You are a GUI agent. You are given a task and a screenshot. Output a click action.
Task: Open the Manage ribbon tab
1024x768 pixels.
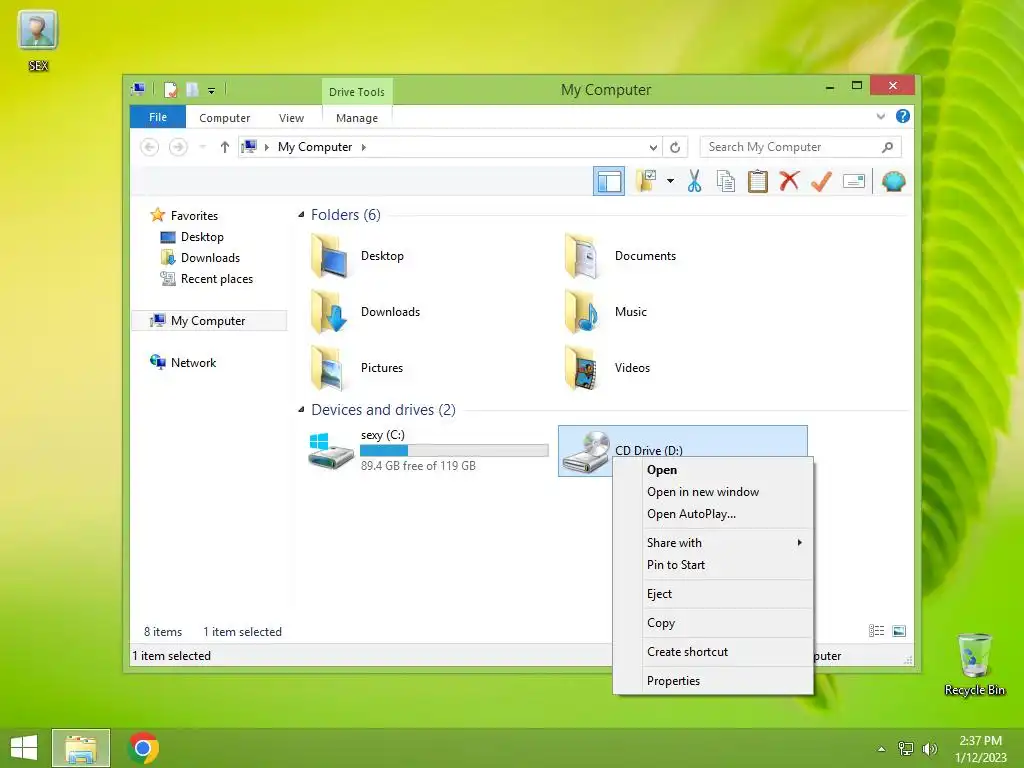pyautogui.click(x=357, y=118)
